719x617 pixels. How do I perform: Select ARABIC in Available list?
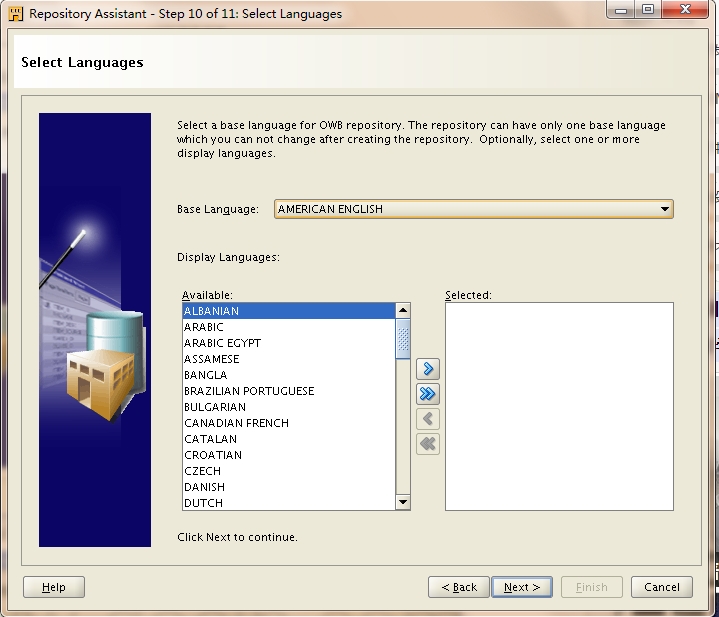[288, 327]
